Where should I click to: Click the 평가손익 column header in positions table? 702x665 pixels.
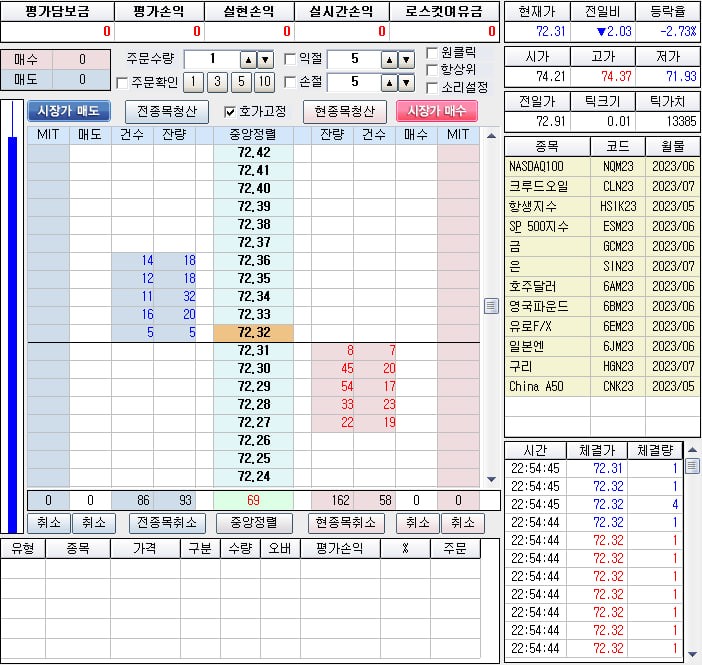pyautogui.click(x=340, y=549)
